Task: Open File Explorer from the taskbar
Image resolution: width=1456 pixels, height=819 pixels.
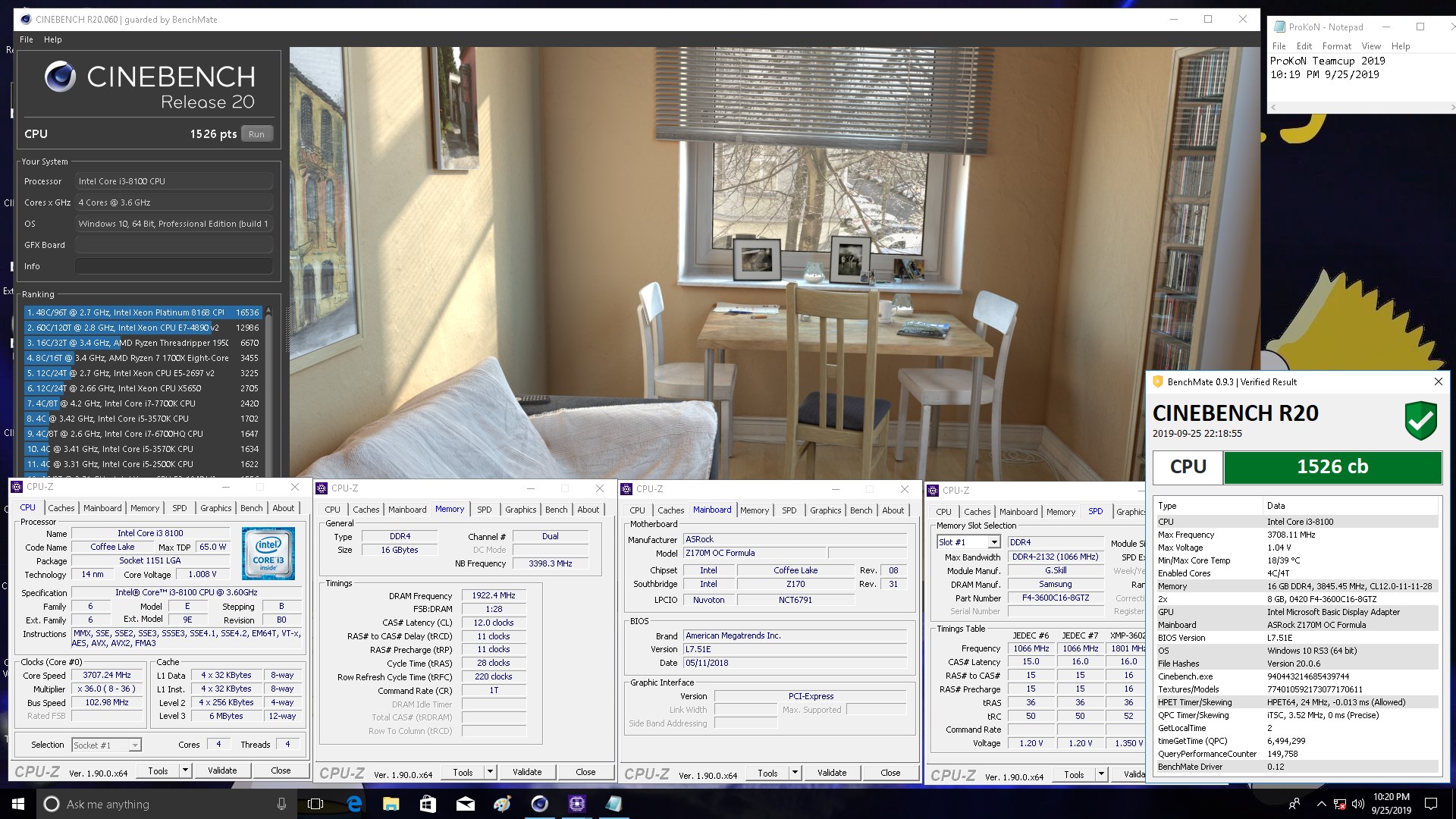Action: coord(391,804)
